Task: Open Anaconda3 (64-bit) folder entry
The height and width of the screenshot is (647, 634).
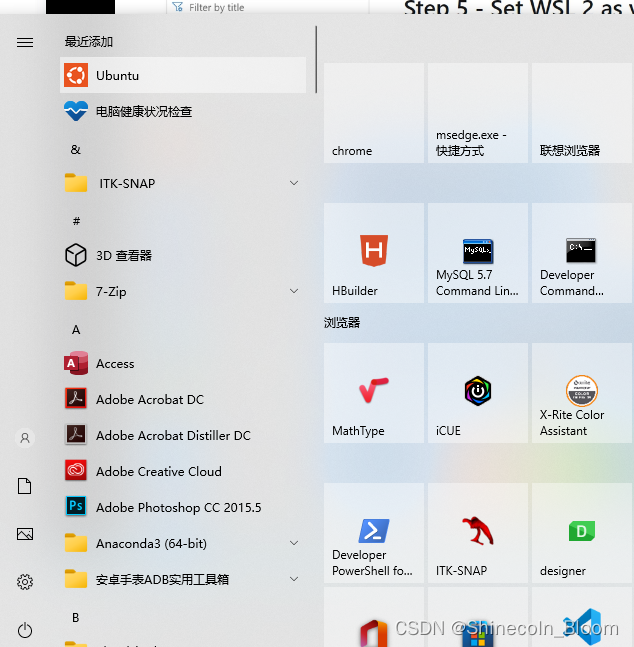Action: click(183, 543)
